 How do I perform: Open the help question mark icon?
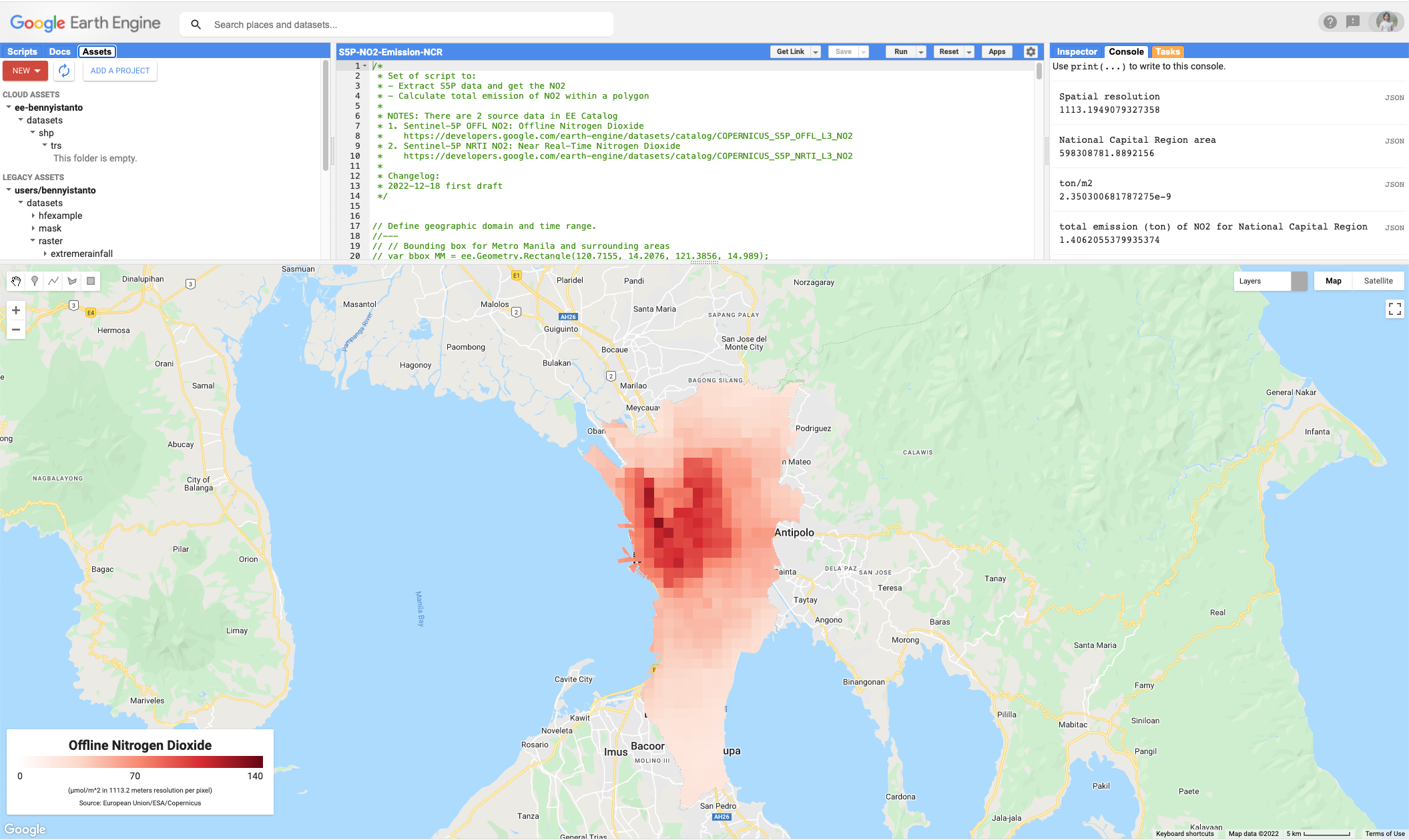pyautogui.click(x=1330, y=22)
